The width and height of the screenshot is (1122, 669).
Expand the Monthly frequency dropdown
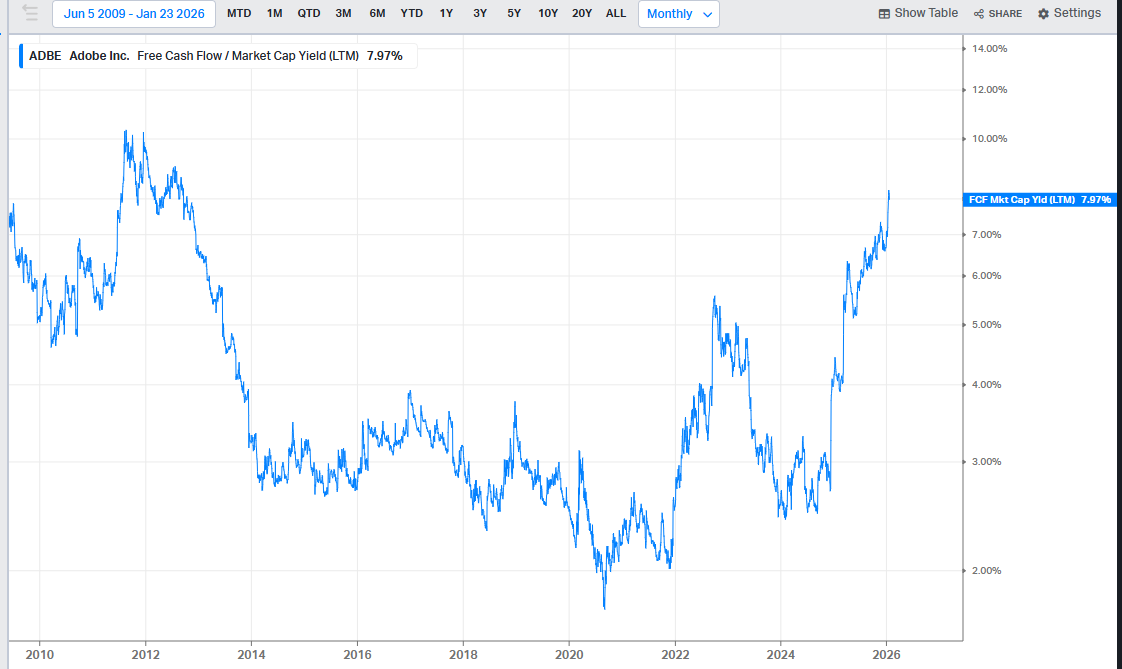679,14
